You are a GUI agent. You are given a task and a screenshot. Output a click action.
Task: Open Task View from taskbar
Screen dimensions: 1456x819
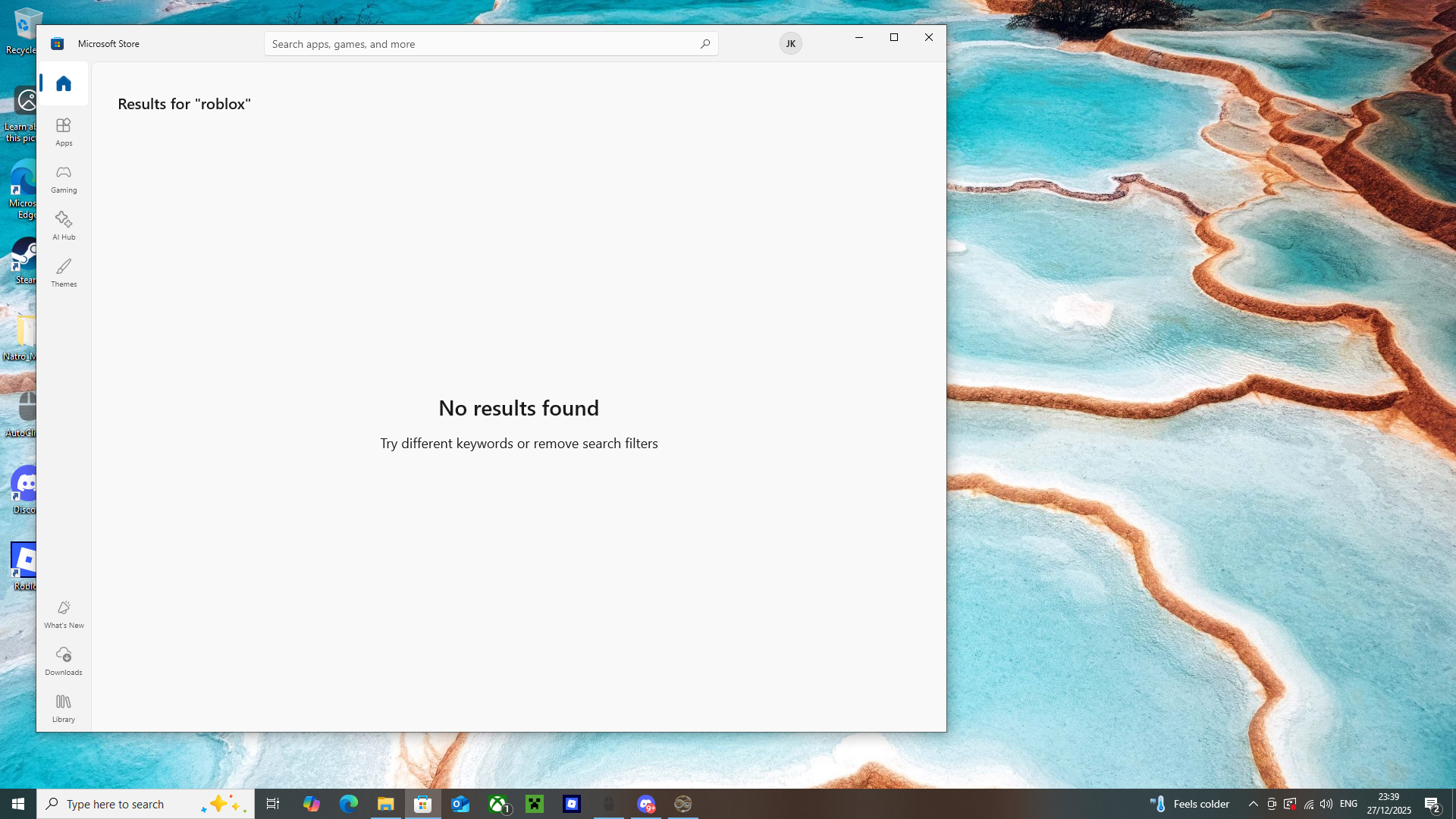coord(273,804)
